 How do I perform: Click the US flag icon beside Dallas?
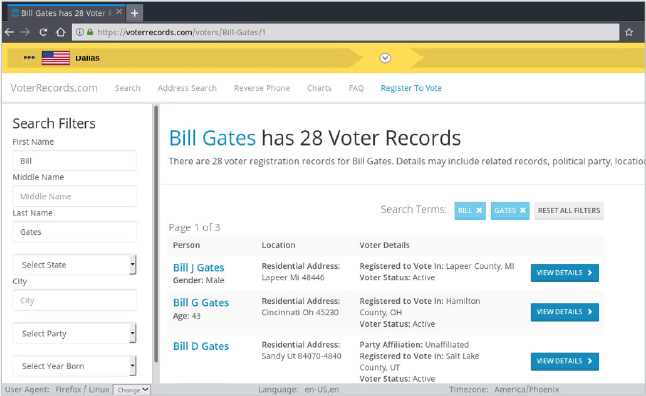pos(56,58)
